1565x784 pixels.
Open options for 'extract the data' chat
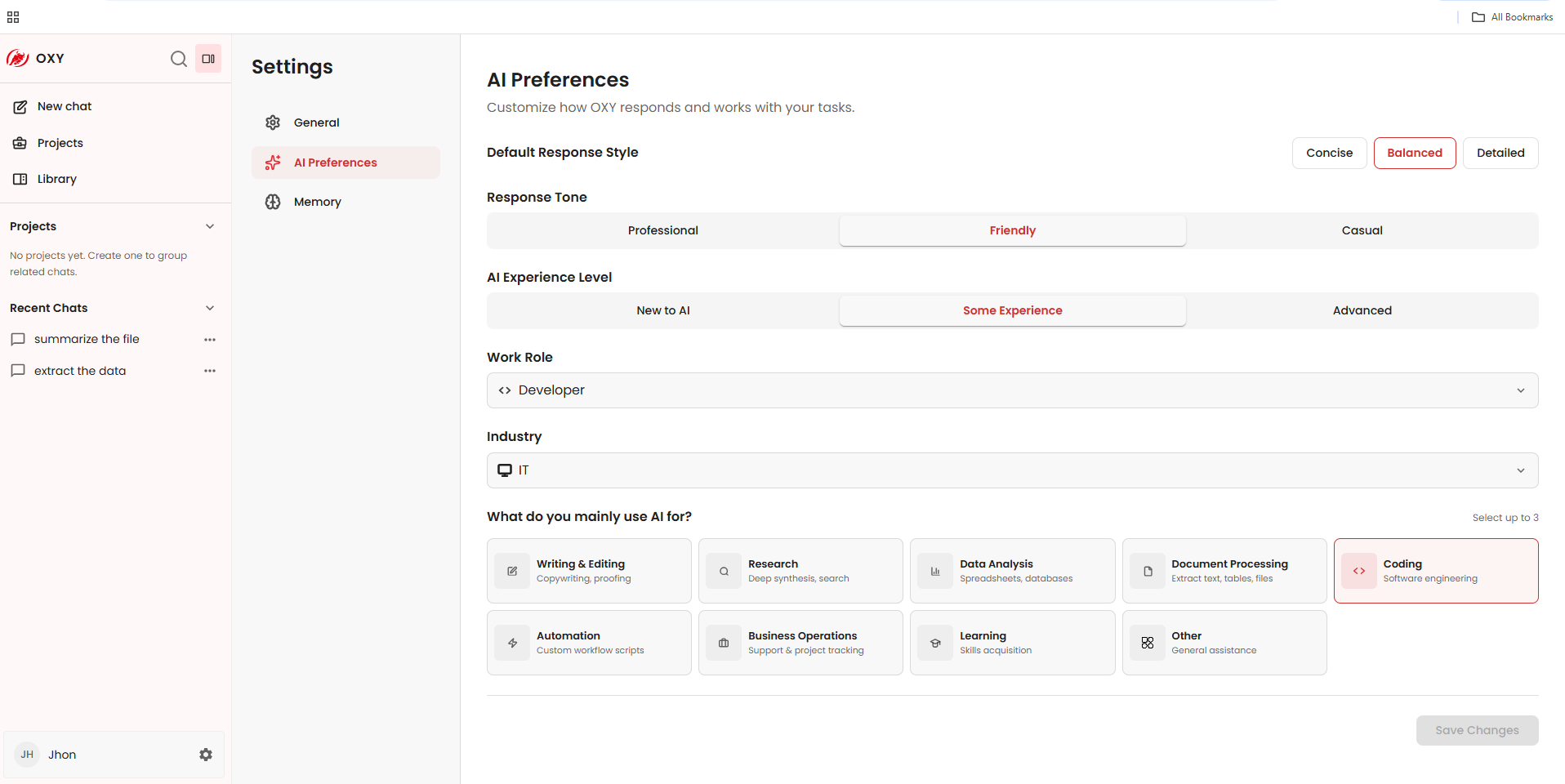(210, 371)
